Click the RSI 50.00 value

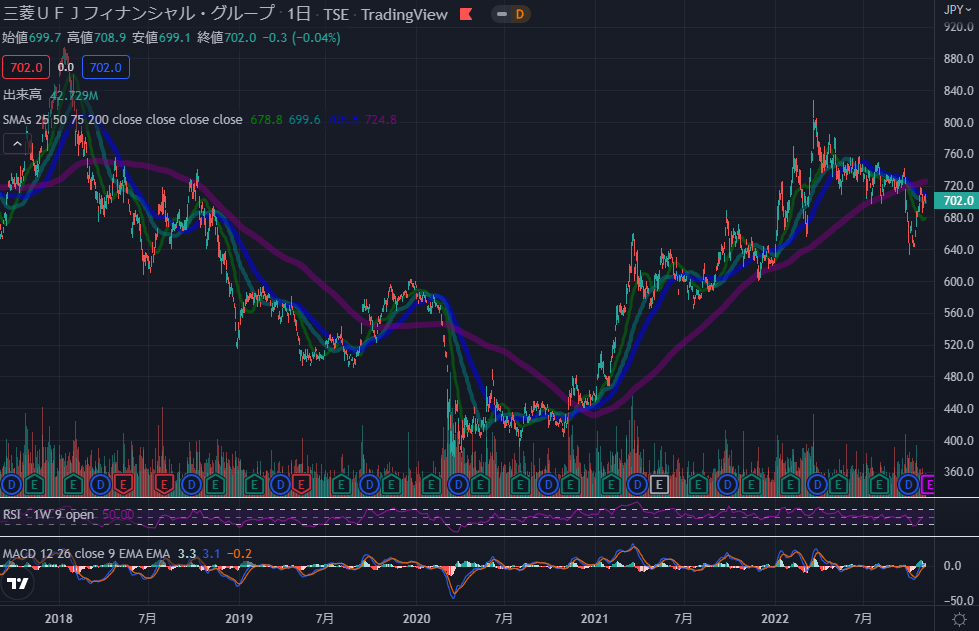pyautogui.click(x=118, y=514)
